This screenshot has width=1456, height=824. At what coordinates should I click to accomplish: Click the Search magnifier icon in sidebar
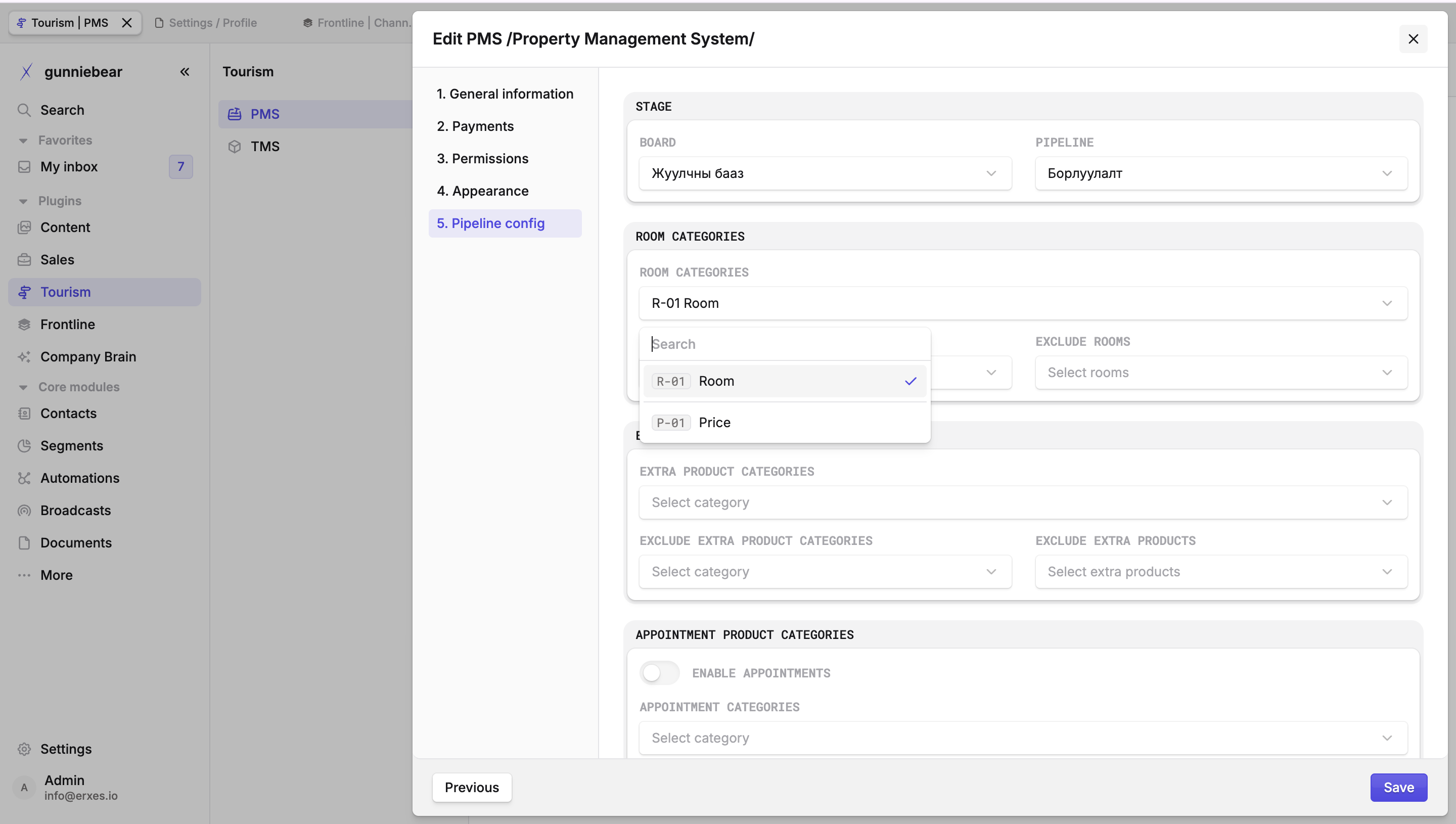(x=24, y=110)
